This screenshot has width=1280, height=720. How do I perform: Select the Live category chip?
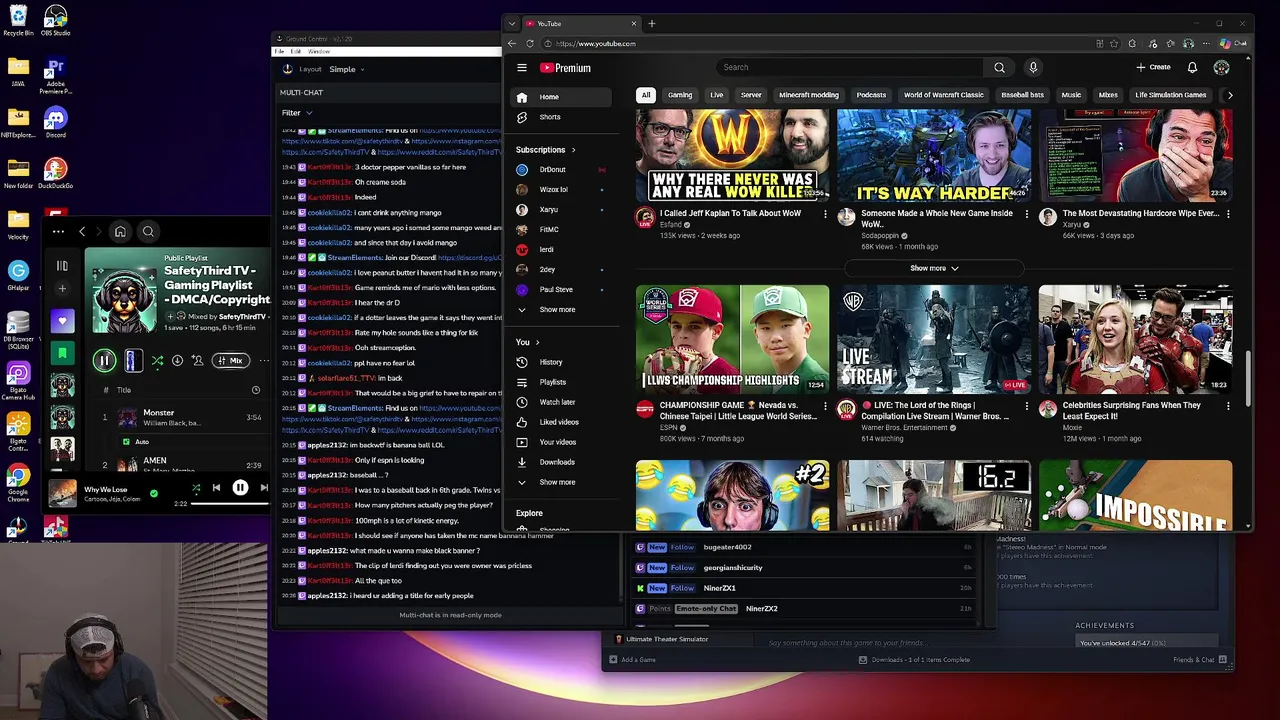[x=716, y=95]
